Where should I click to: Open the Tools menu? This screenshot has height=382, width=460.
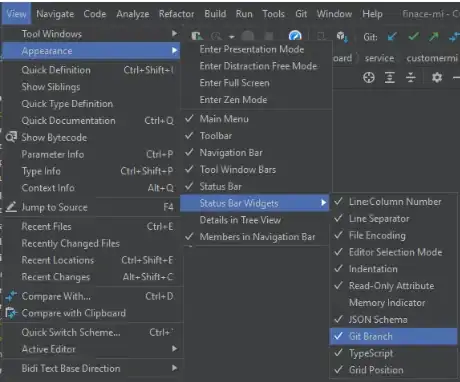(273, 14)
